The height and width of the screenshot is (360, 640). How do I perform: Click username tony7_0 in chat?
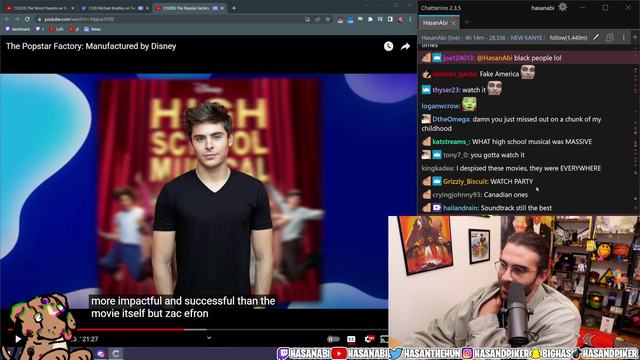tap(456, 155)
